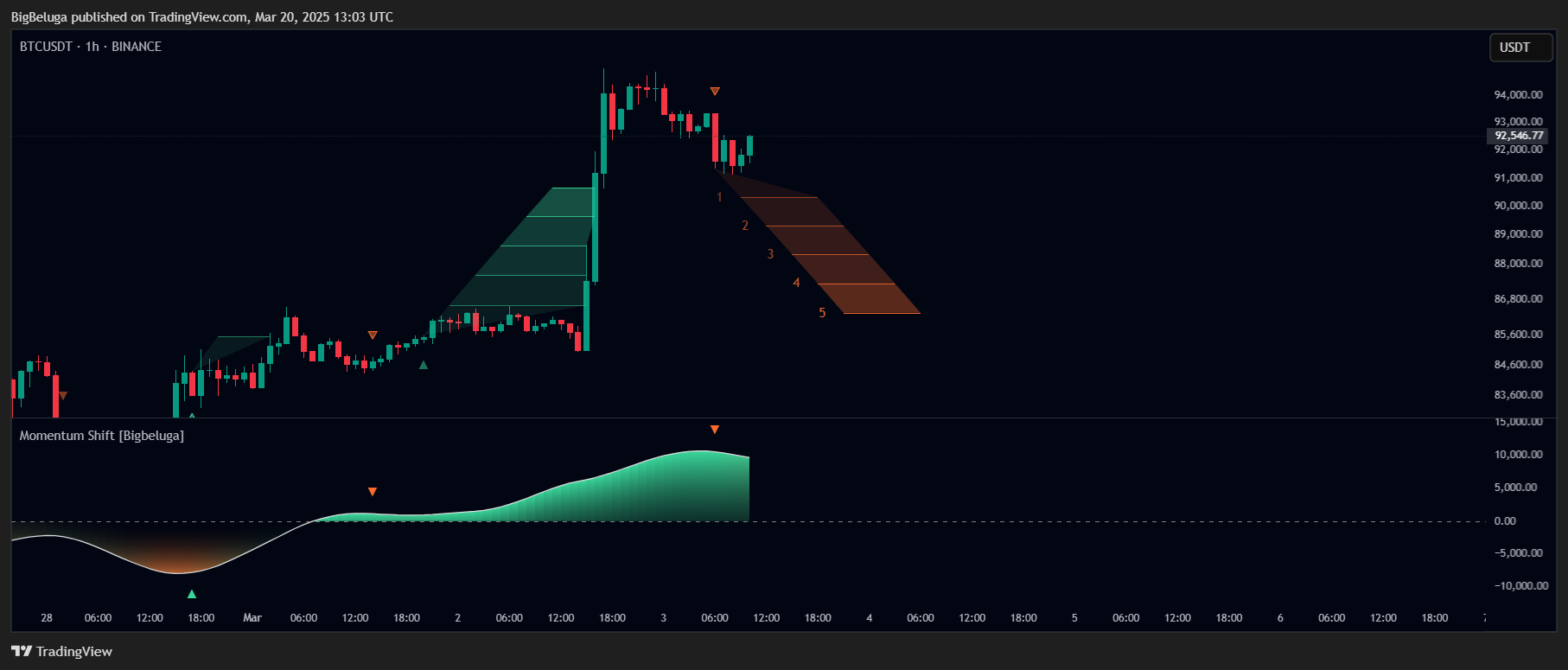The image size is (1568, 670).
Task: Select the Momentum Shift [Bigbeluga] indicator label
Action: (x=102, y=436)
